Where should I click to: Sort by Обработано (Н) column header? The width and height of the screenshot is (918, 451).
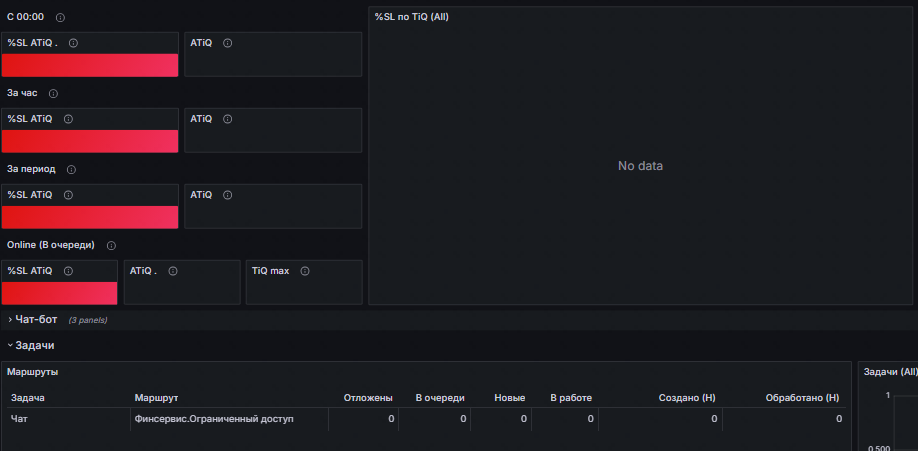802,398
